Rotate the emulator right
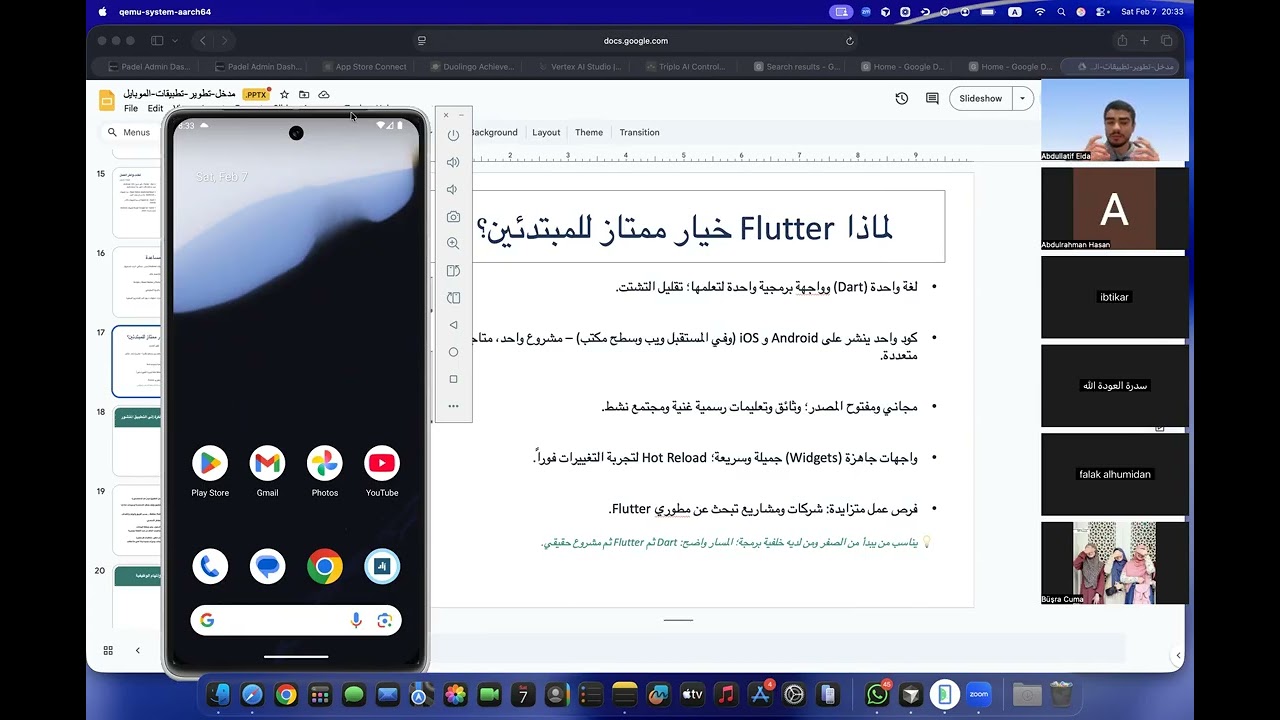 453,297
